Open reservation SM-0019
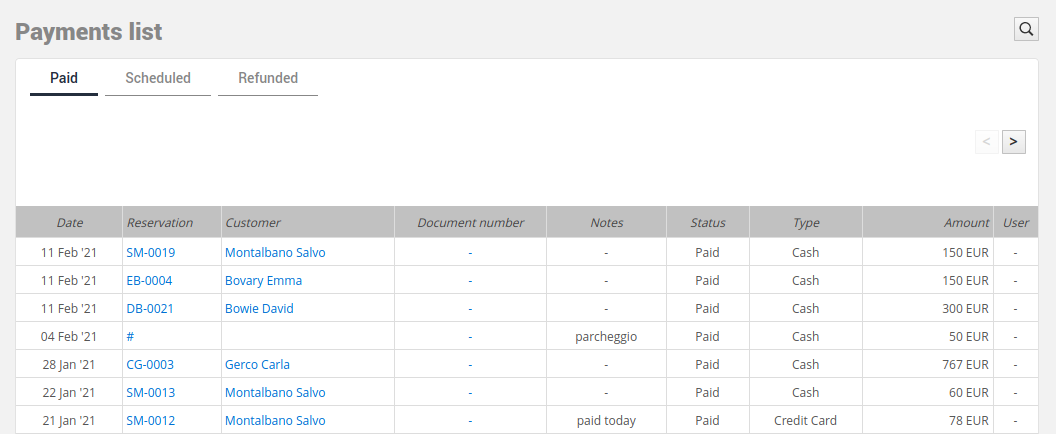 [151, 253]
